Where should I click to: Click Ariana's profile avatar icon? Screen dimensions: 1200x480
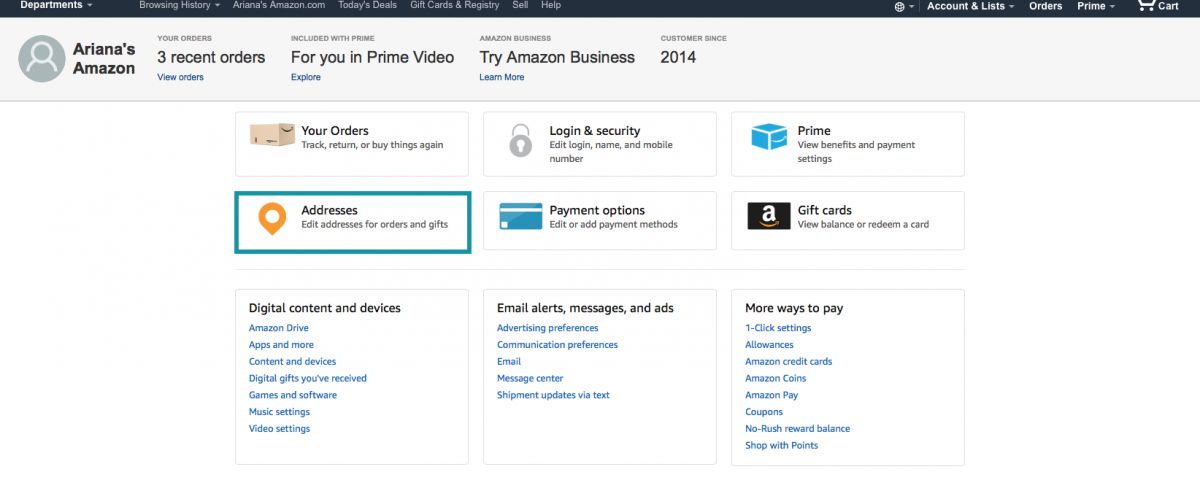pos(42,59)
